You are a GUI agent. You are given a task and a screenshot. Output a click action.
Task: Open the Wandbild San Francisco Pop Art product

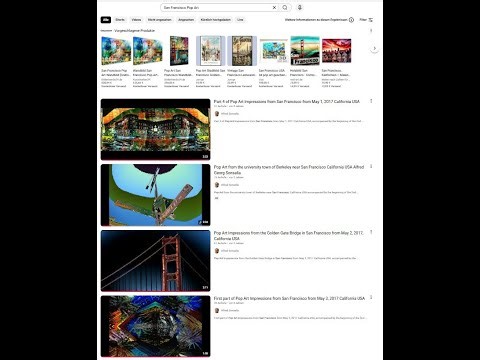click(x=147, y=62)
